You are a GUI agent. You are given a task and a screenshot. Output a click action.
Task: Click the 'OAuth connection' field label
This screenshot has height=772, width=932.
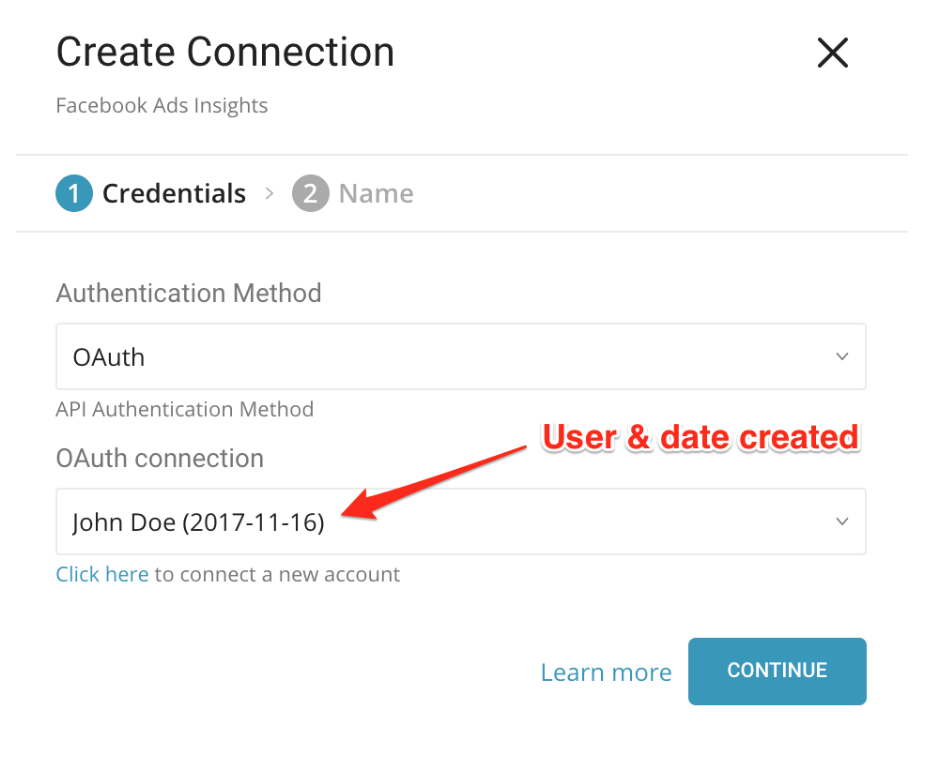click(x=160, y=459)
